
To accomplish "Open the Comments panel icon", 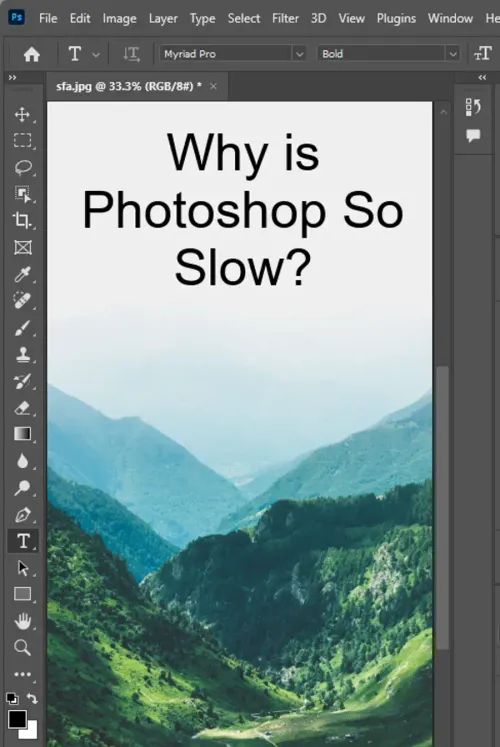I will pos(473,136).
